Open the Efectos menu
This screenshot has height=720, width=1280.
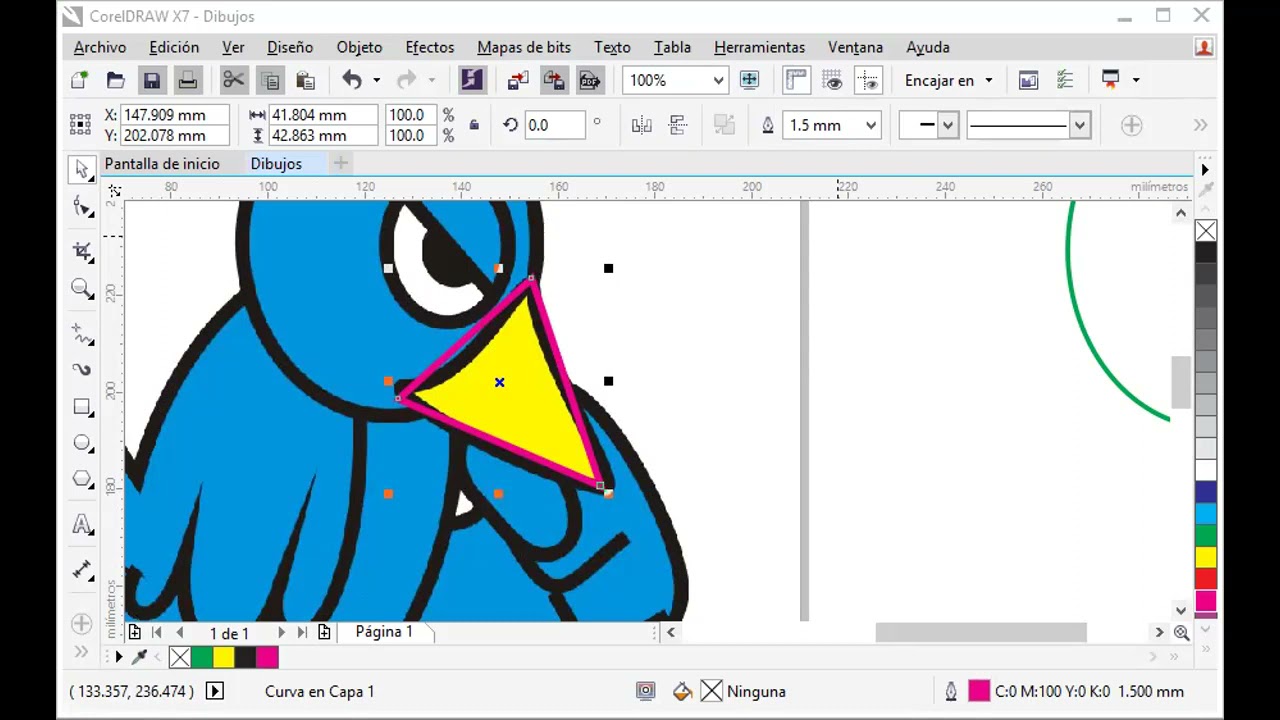coord(430,47)
